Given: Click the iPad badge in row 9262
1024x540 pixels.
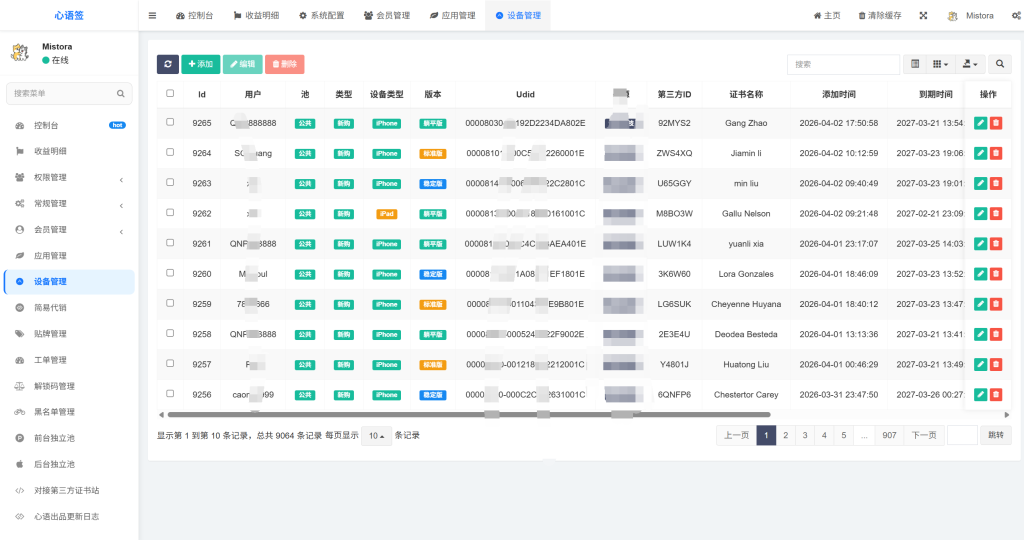Looking at the screenshot, I should (x=387, y=214).
